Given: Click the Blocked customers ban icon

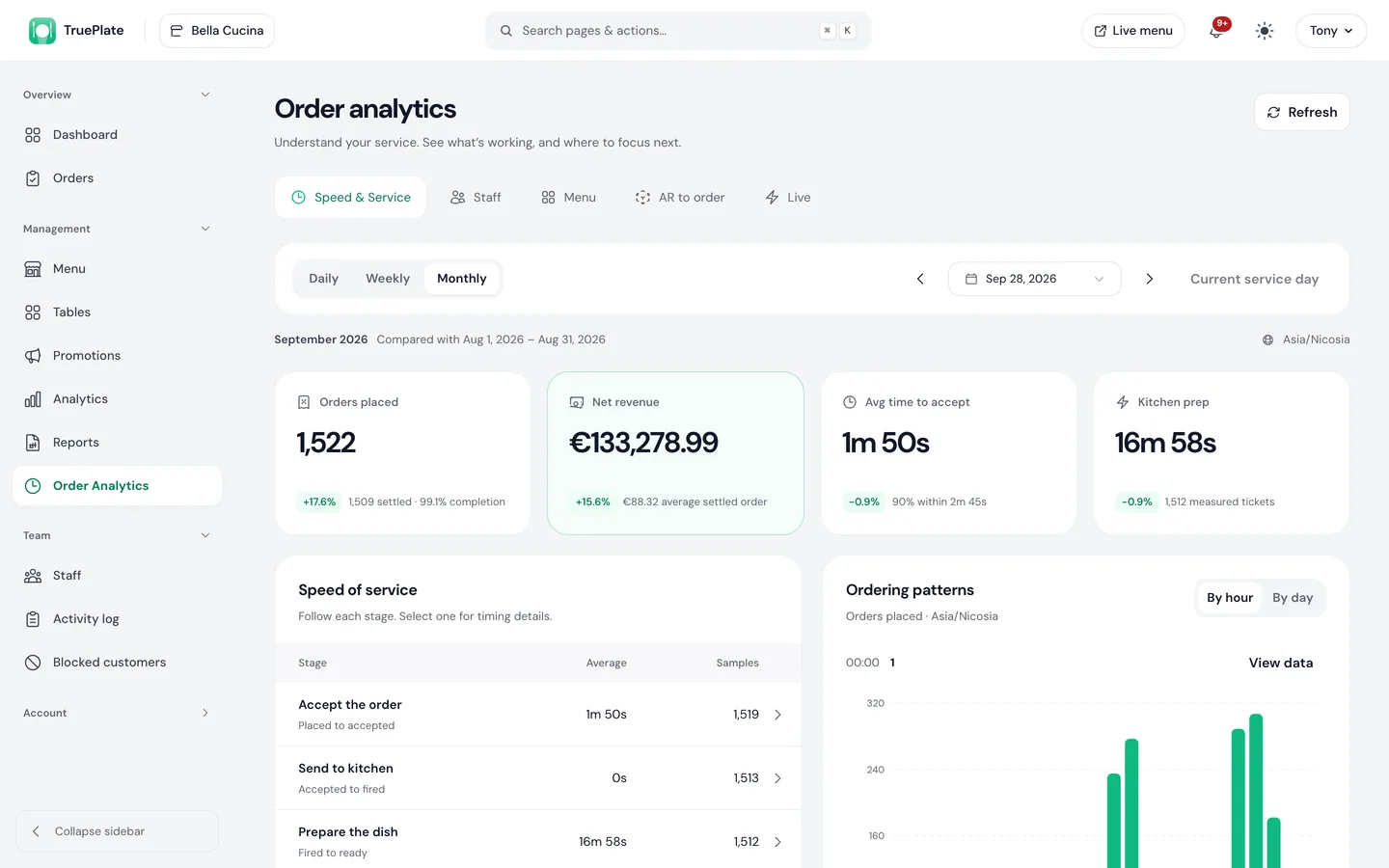Looking at the screenshot, I should (x=33, y=663).
